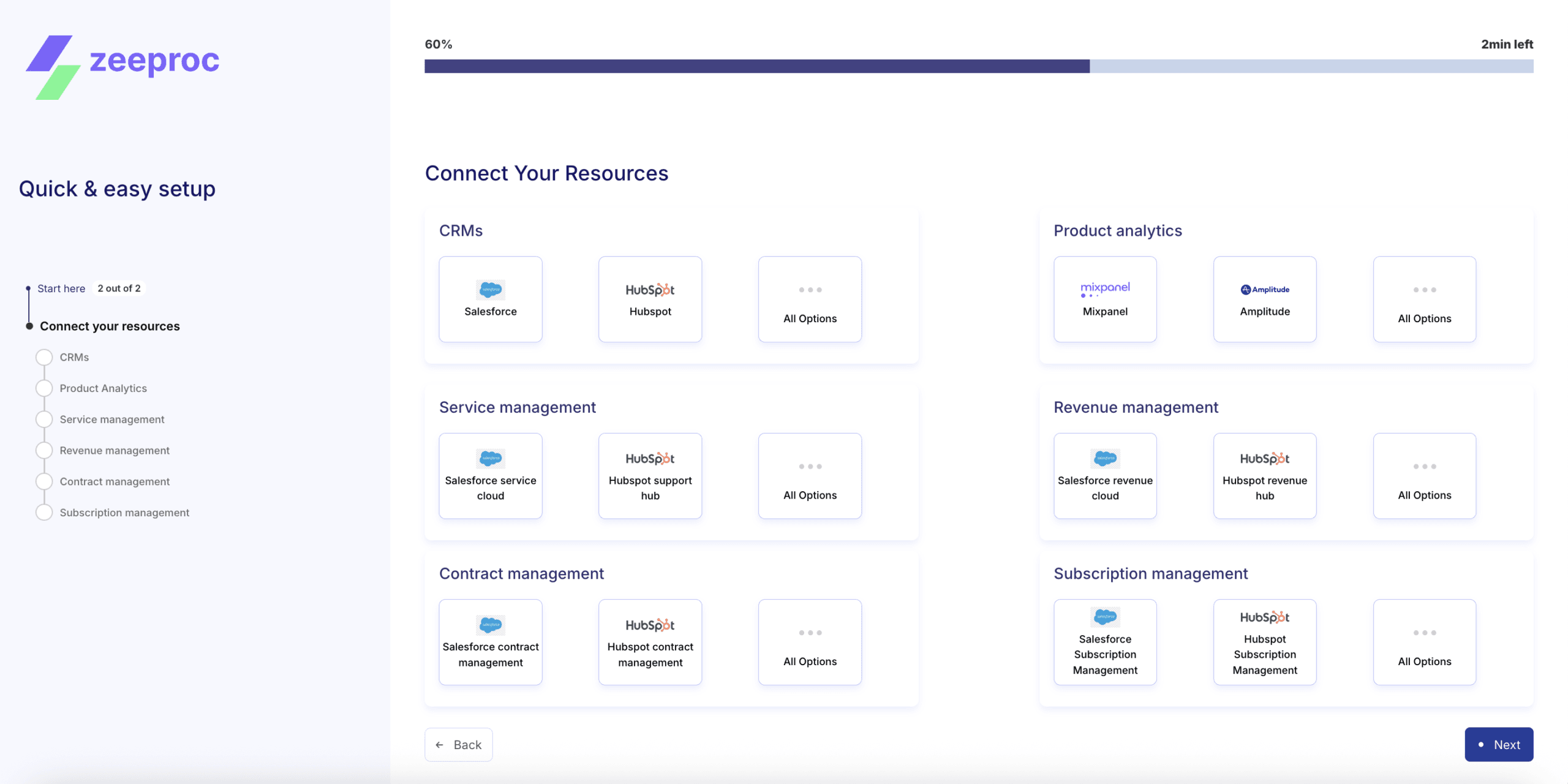Select the Hubspot icon under CRMs

coord(650,299)
